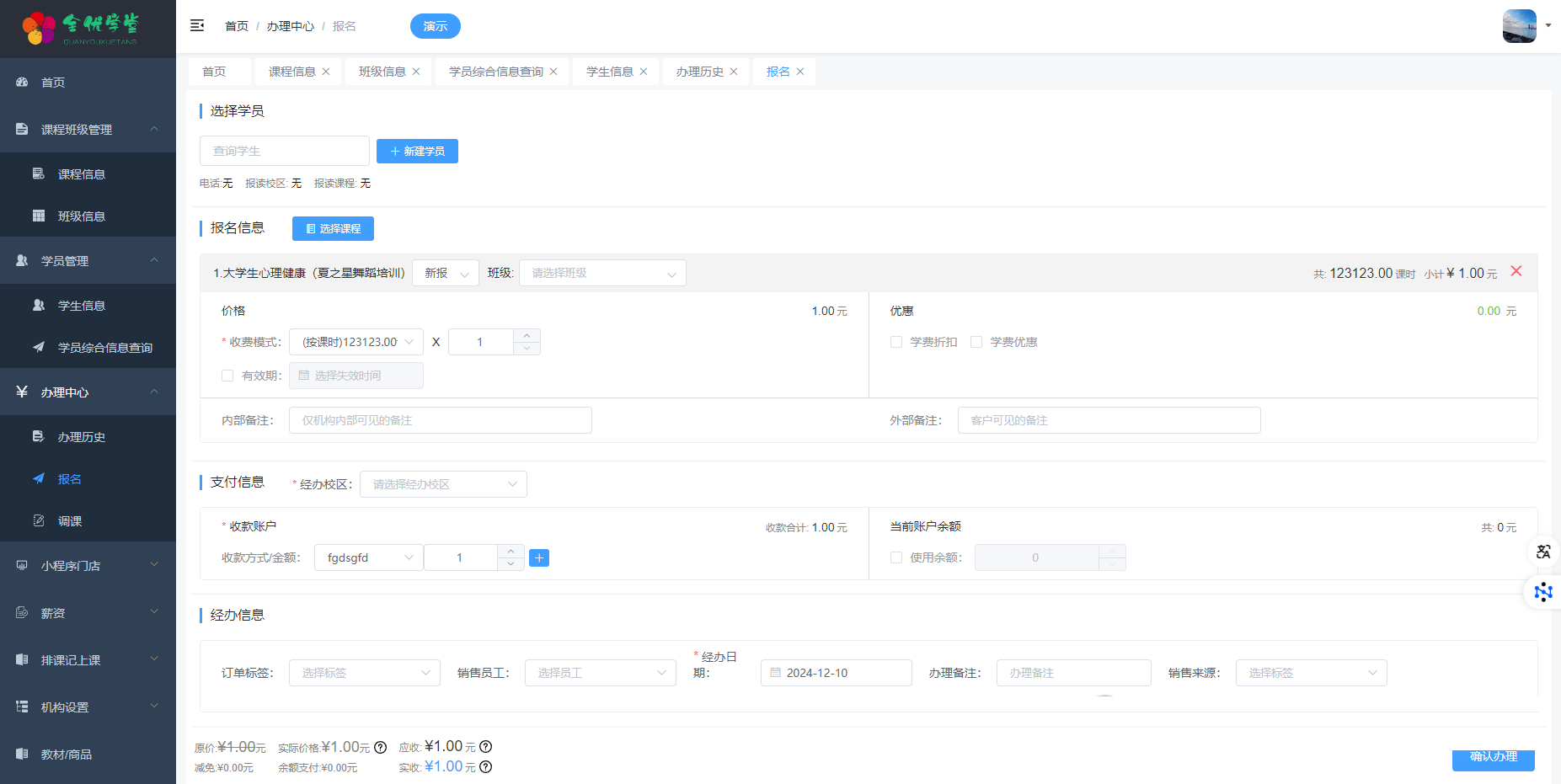Click the 新建学员 button
This screenshot has height=784, width=1561.
[x=417, y=151]
